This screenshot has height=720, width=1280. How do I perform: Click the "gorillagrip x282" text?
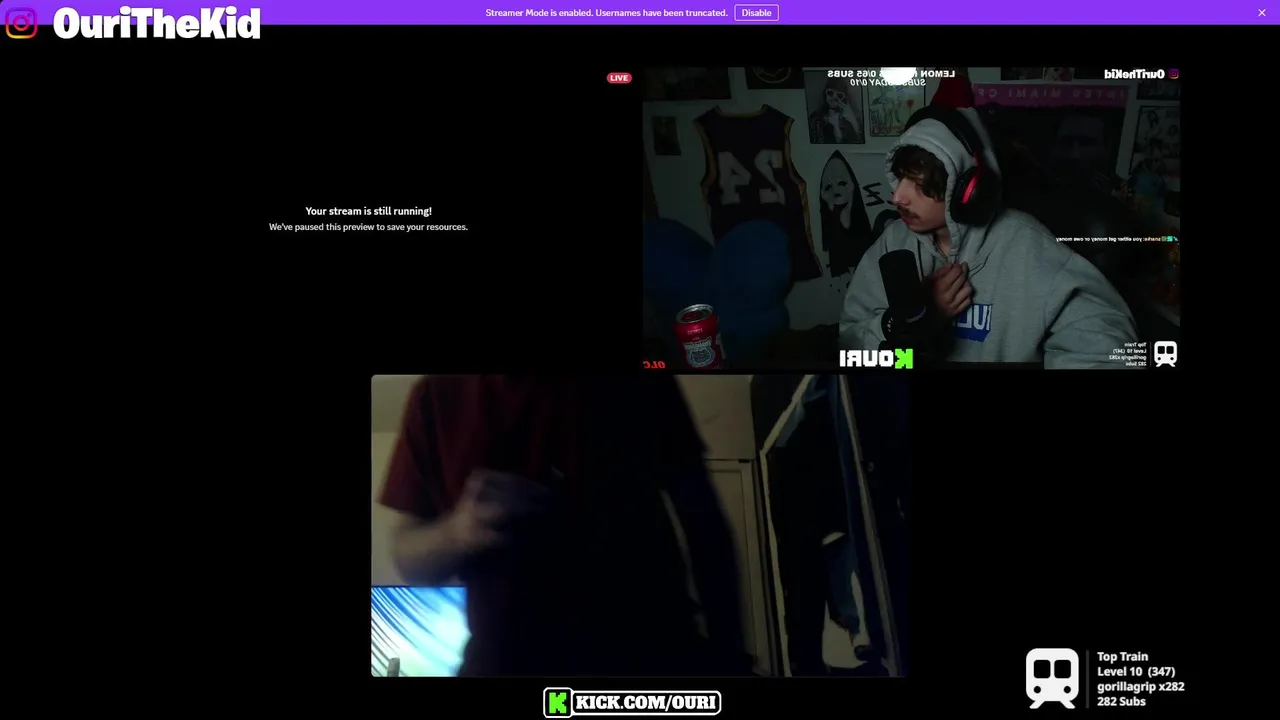pyautogui.click(x=1141, y=687)
